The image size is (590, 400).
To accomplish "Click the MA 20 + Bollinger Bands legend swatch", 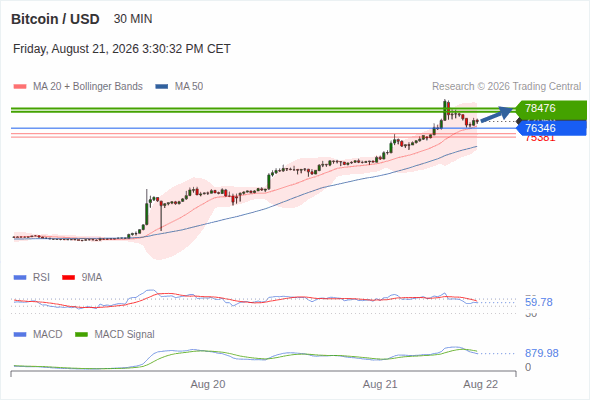I will coord(20,87).
